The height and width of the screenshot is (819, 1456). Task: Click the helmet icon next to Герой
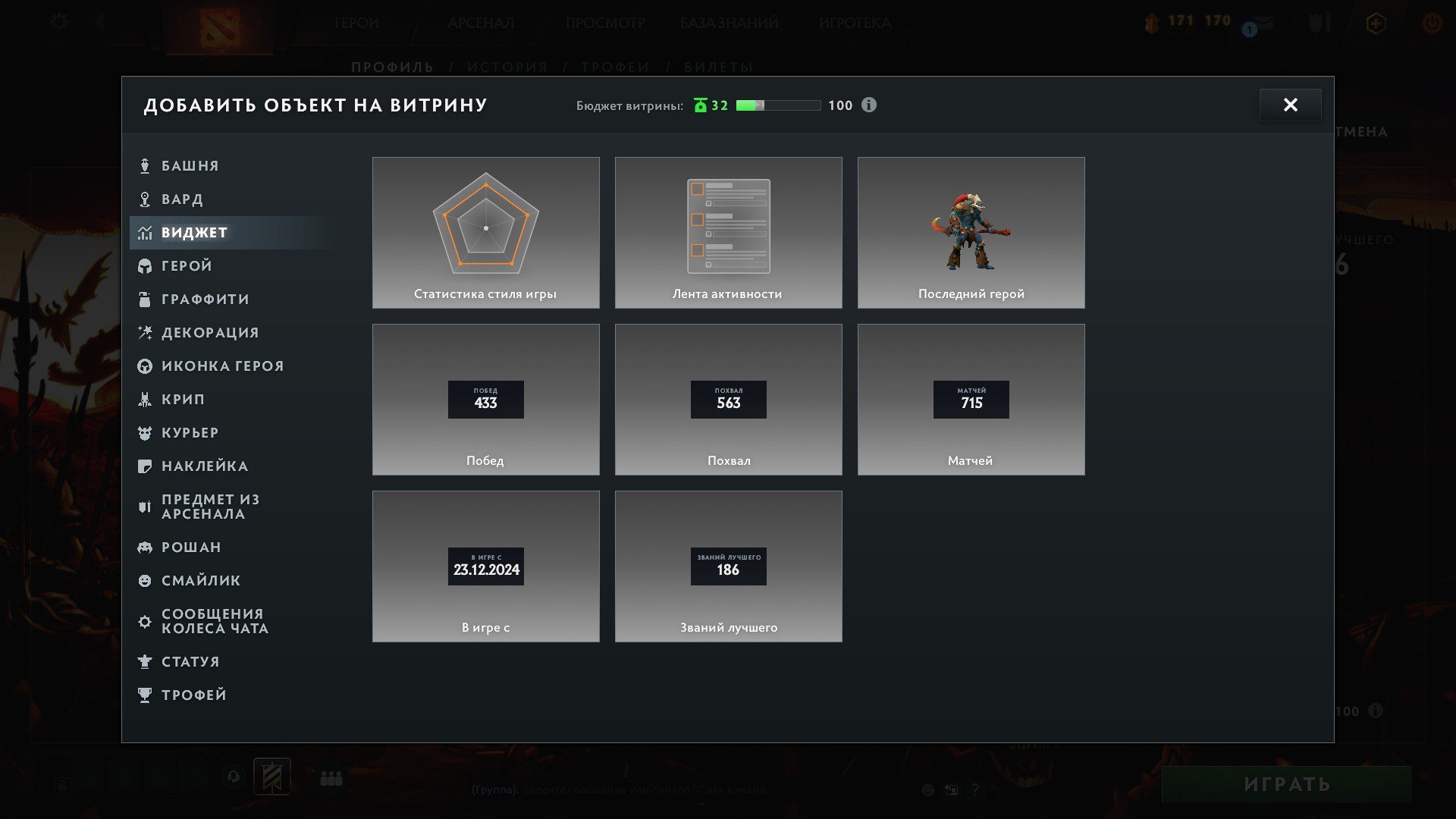144,266
